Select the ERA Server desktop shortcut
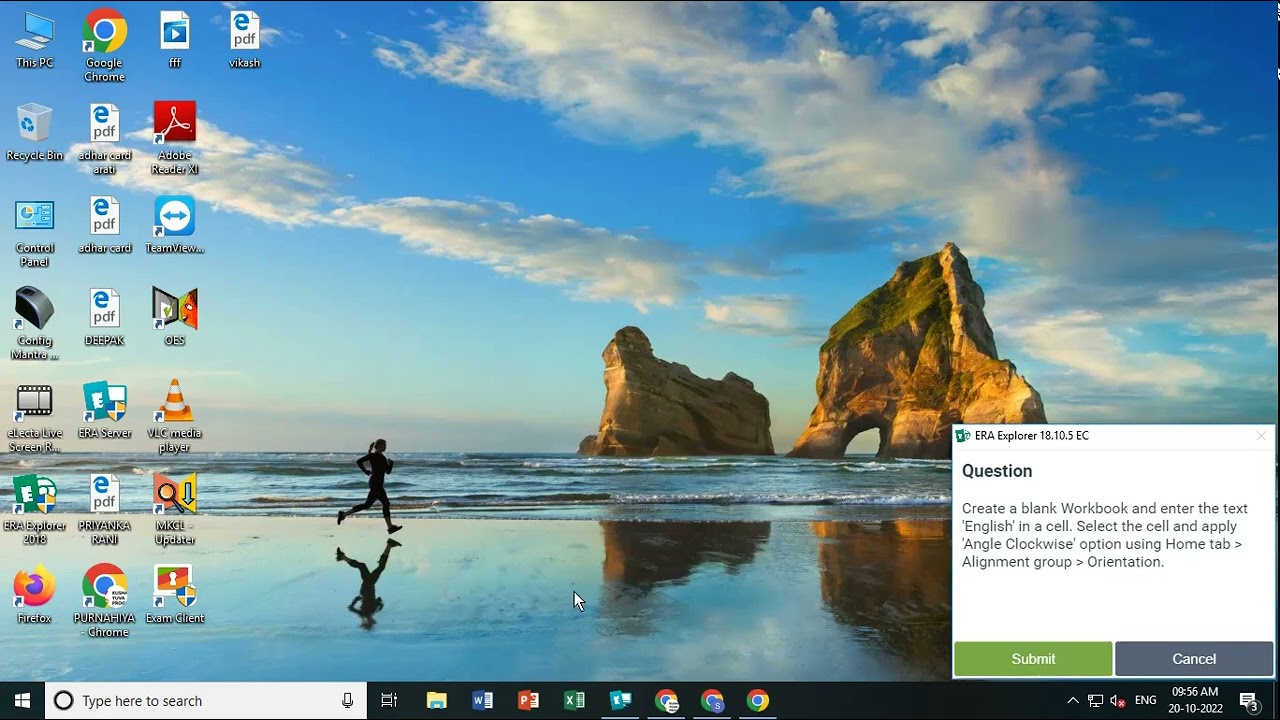Viewport: 1280px width, 720px height. pos(105,410)
